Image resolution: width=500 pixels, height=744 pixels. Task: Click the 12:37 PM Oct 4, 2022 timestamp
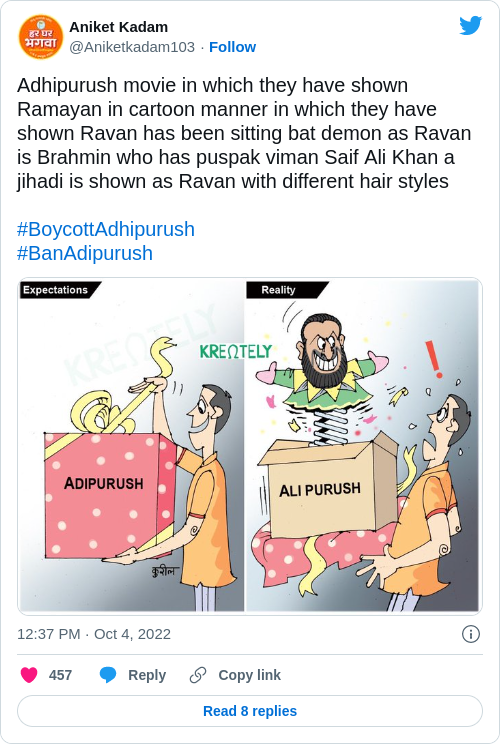(x=94, y=634)
